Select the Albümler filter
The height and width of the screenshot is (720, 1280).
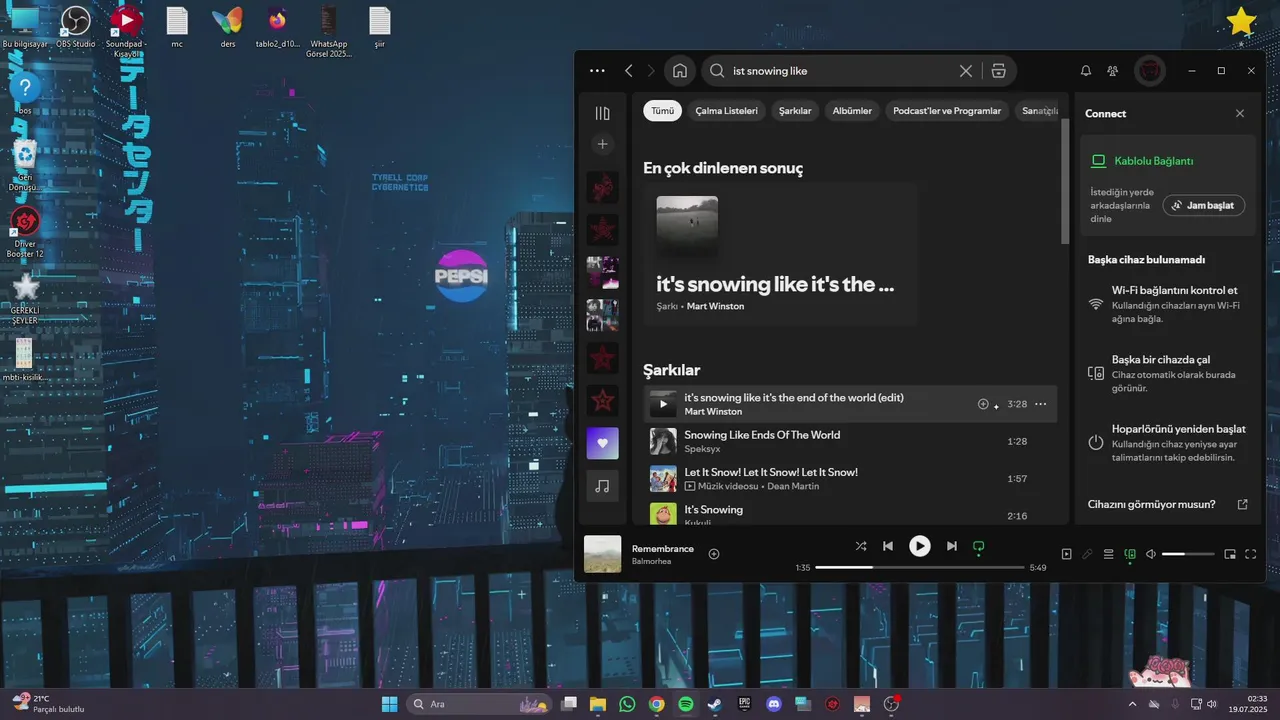[852, 111]
